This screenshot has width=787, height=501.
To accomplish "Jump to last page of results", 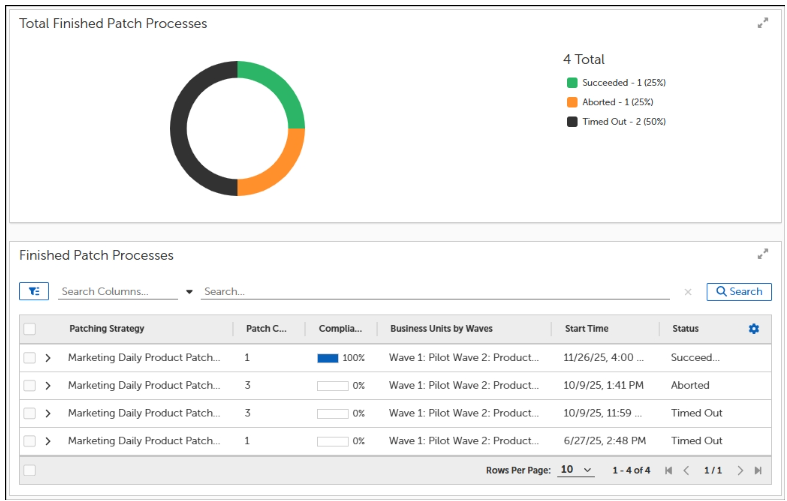I will click(758, 470).
